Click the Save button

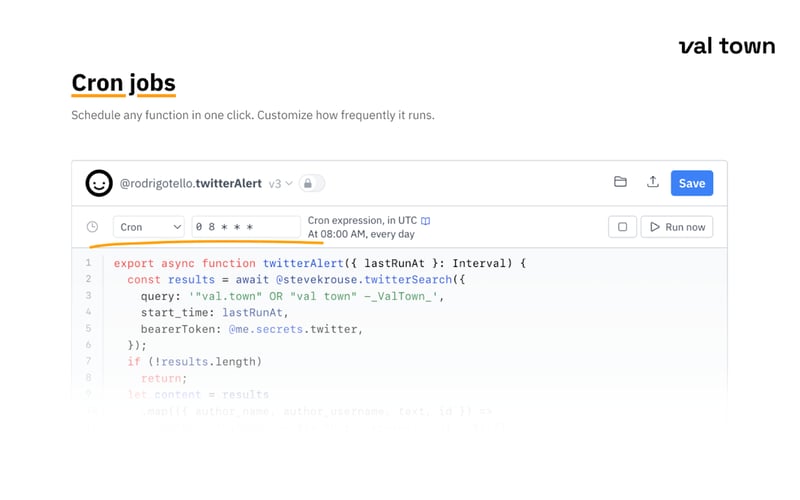[x=692, y=183]
